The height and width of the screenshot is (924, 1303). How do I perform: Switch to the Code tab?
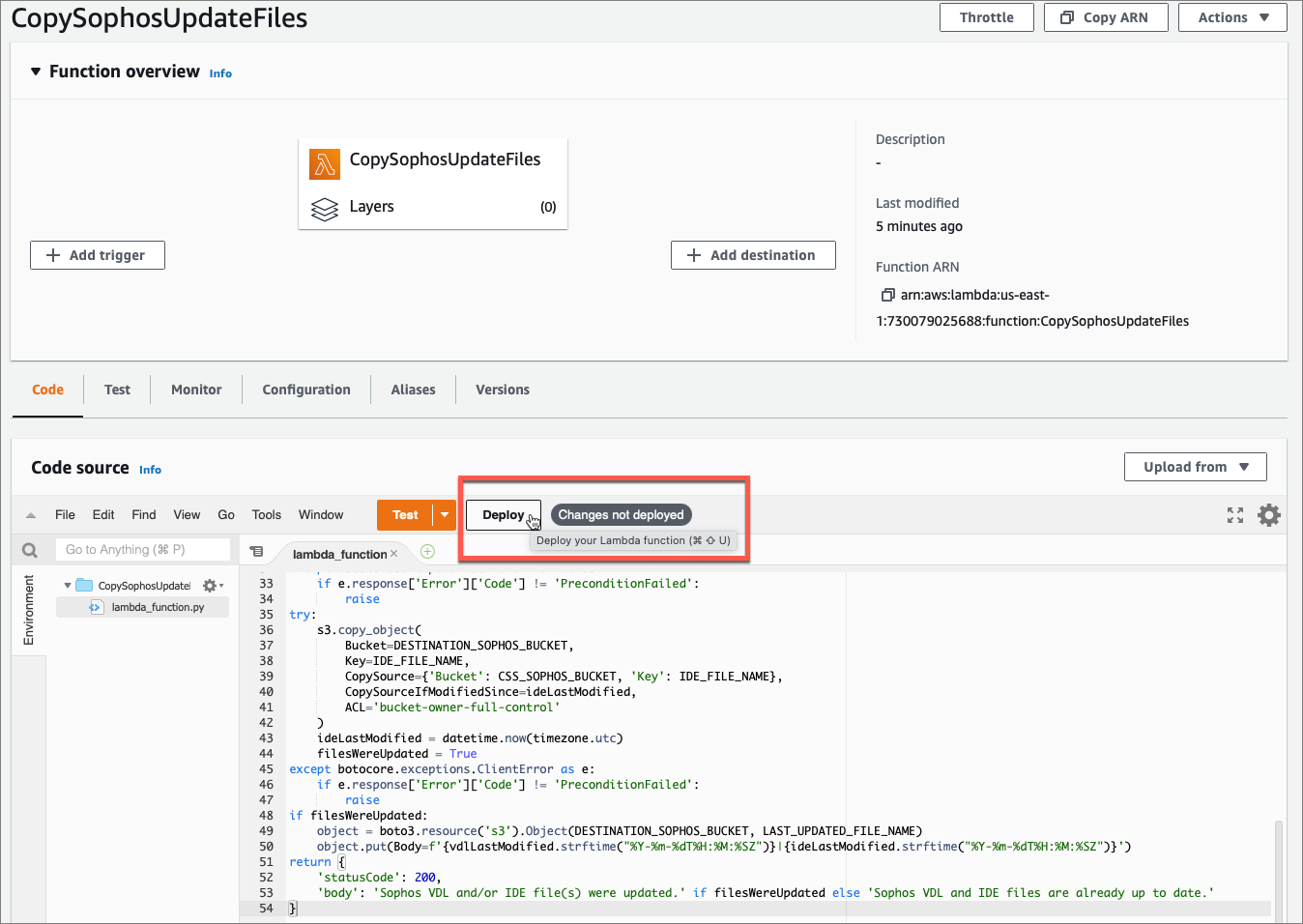click(x=47, y=390)
